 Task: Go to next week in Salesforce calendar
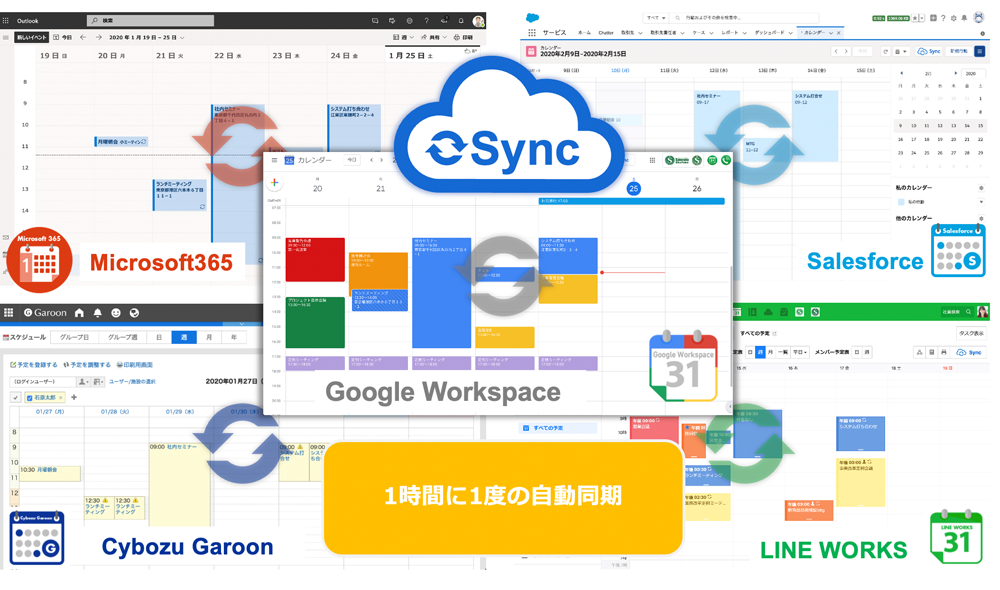click(x=846, y=51)
